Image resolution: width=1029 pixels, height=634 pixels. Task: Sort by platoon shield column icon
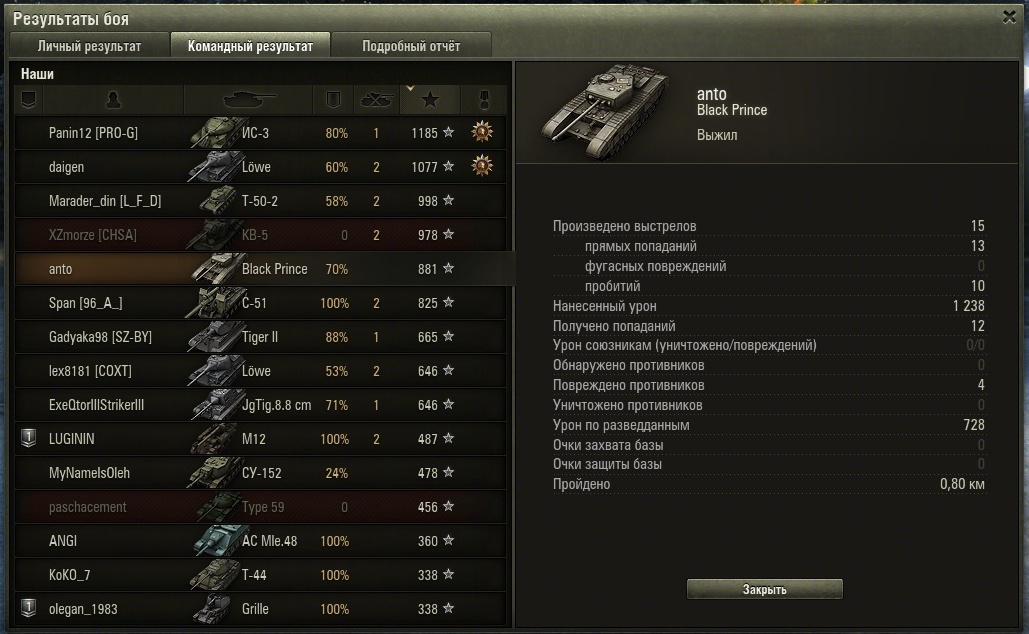28,100
